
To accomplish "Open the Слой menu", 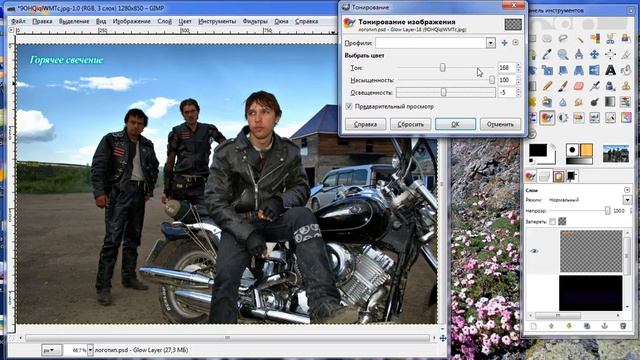I will [164, 21].
